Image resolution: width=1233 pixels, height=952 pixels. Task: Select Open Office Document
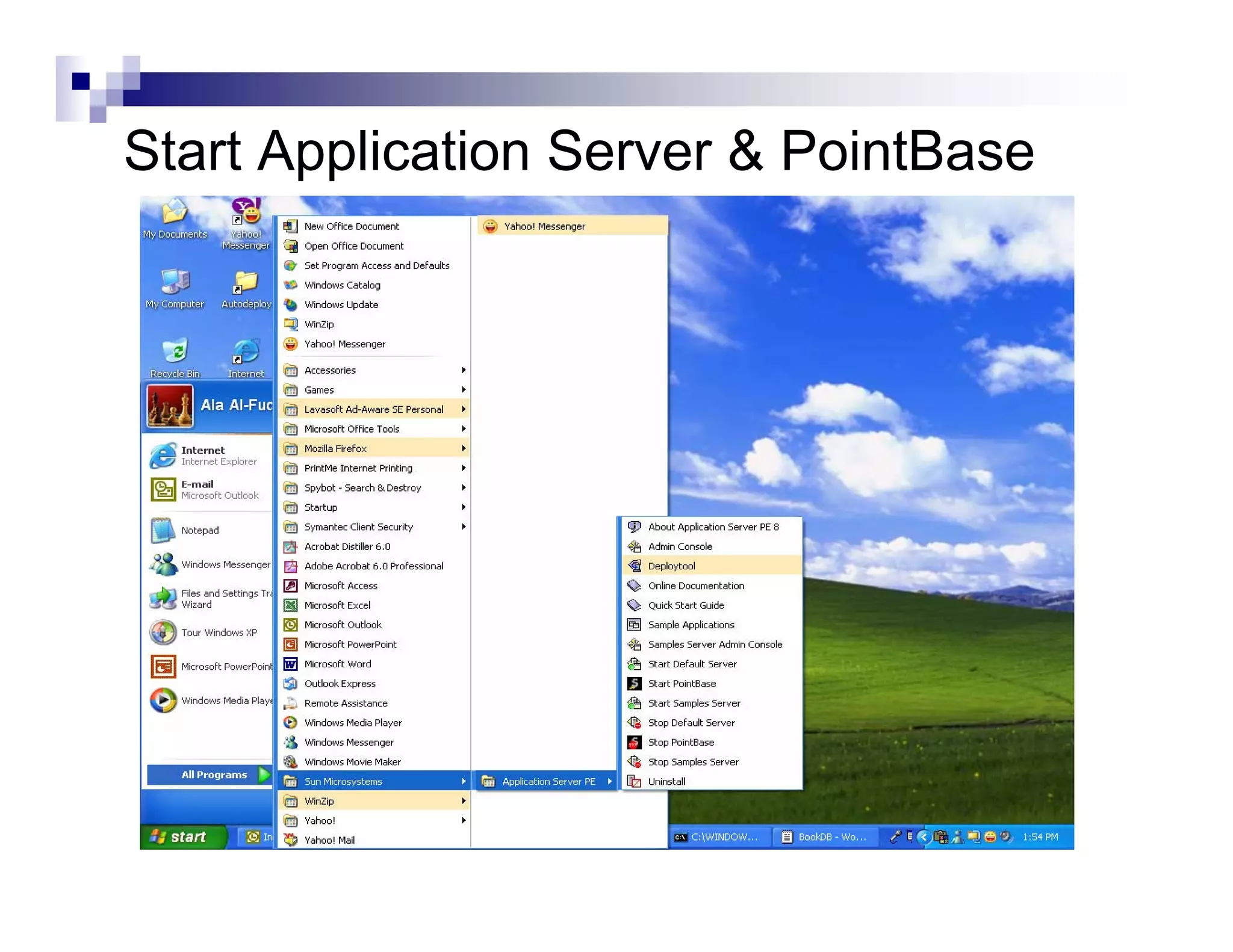click(x=374, y=246)
